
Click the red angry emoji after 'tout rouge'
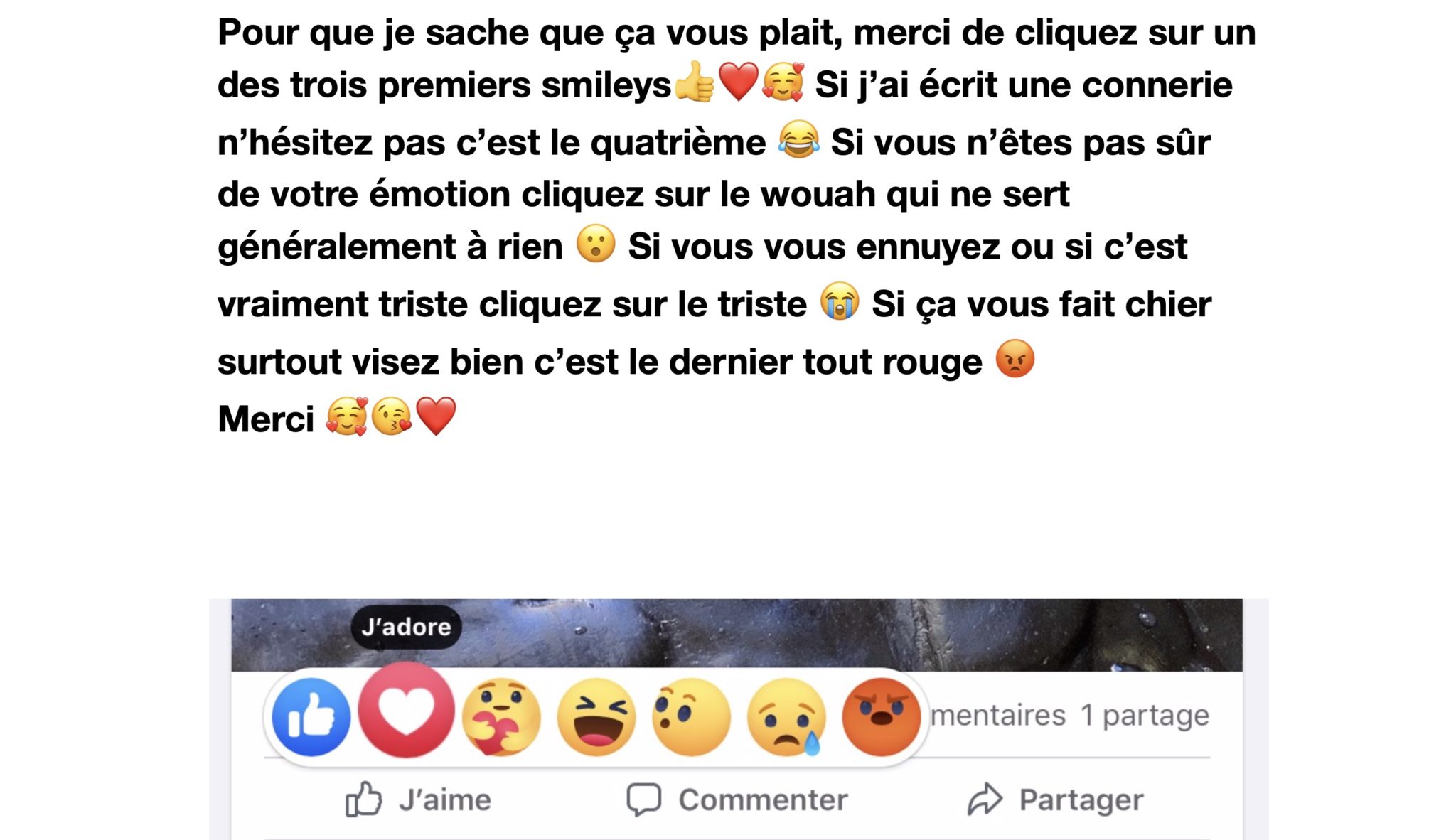click(x=1015, y=359)
